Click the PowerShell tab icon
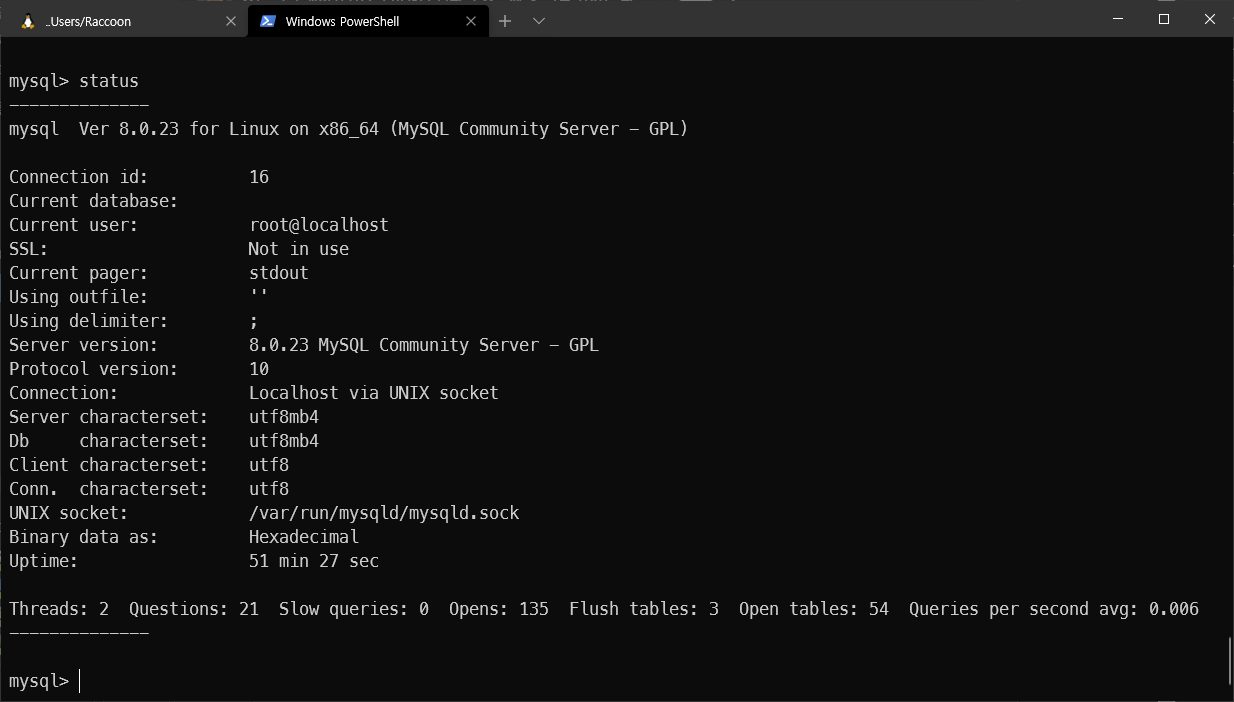The image size is (1234, 702). (267, 21)
